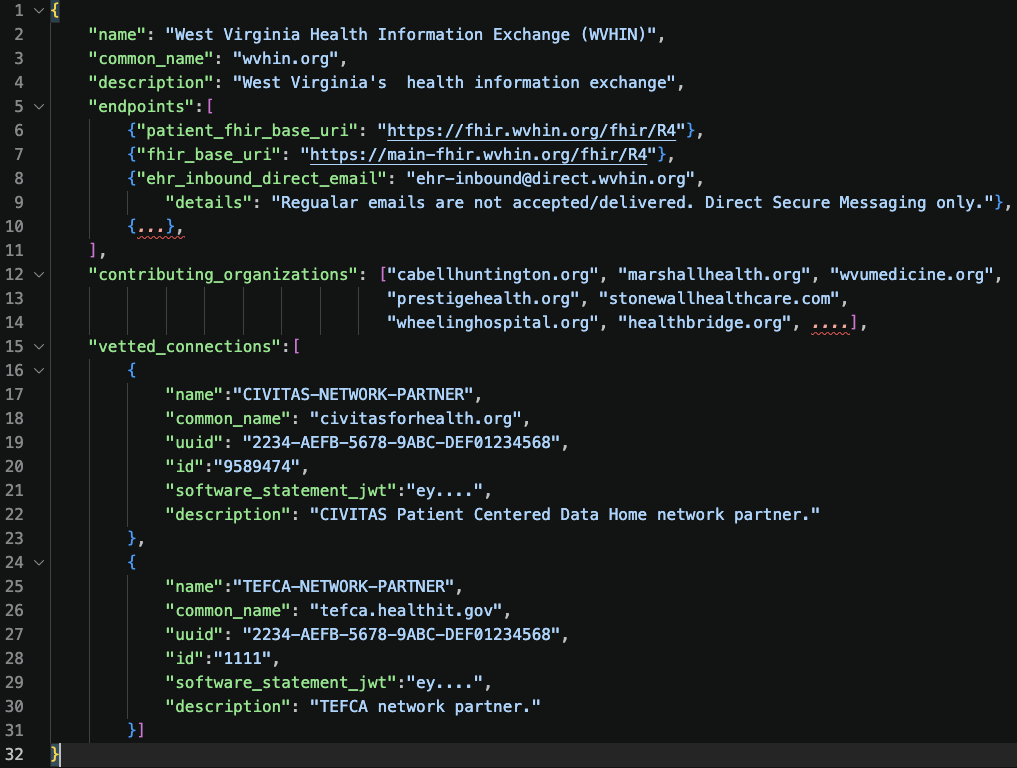Click the "marshallhealth.org" string
Image resolution: width=1017 pixels, height=768 pixels.
click(714, 274)
